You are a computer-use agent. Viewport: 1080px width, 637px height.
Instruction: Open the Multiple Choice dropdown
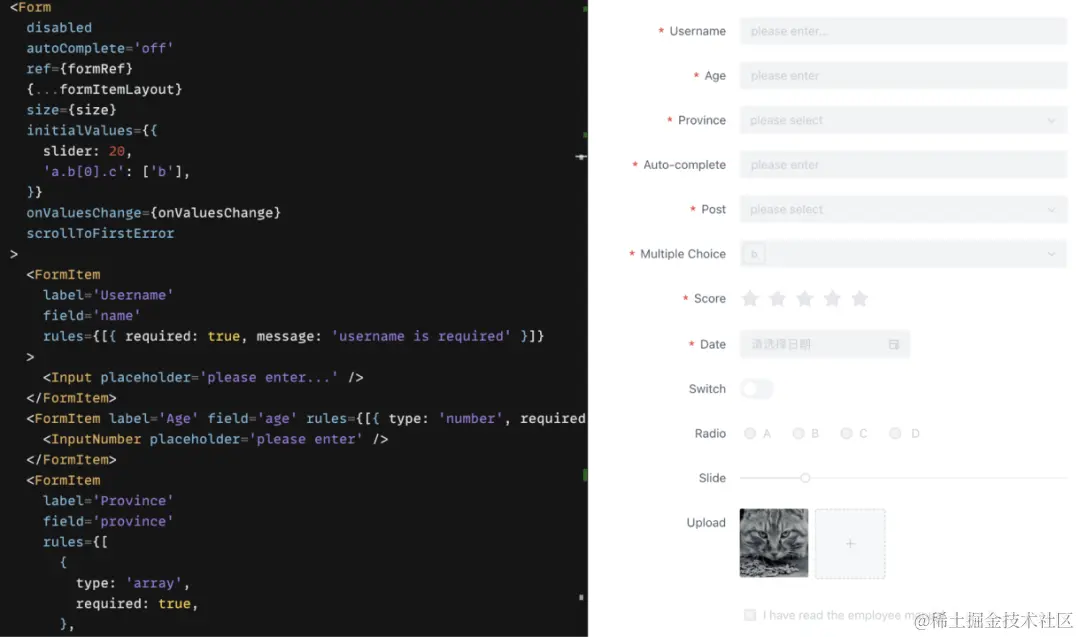[903, 254]
